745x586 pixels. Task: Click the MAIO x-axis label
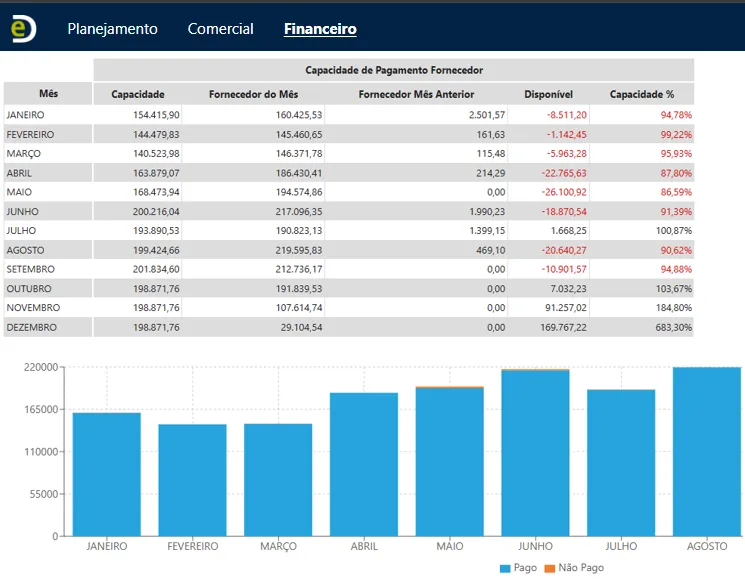pos(450,546)
